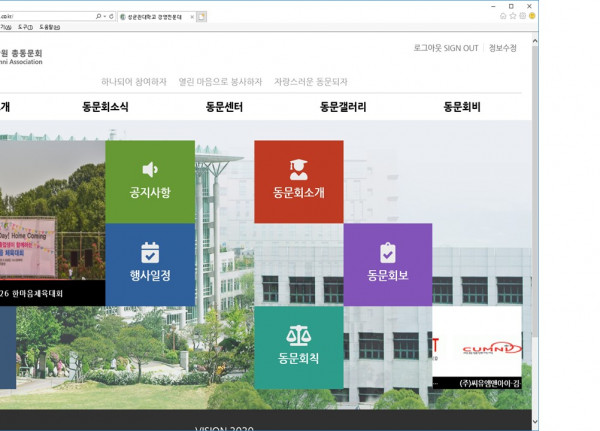Click the 정보수정 link
This screenshot has width=600, height=431.
(503, 48)
